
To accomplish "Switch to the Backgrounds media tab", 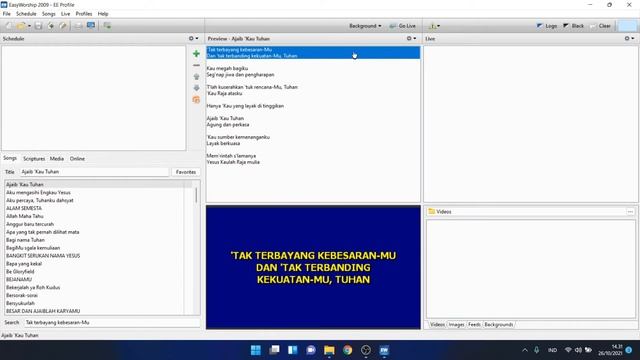I will click(x=498, y=324).
